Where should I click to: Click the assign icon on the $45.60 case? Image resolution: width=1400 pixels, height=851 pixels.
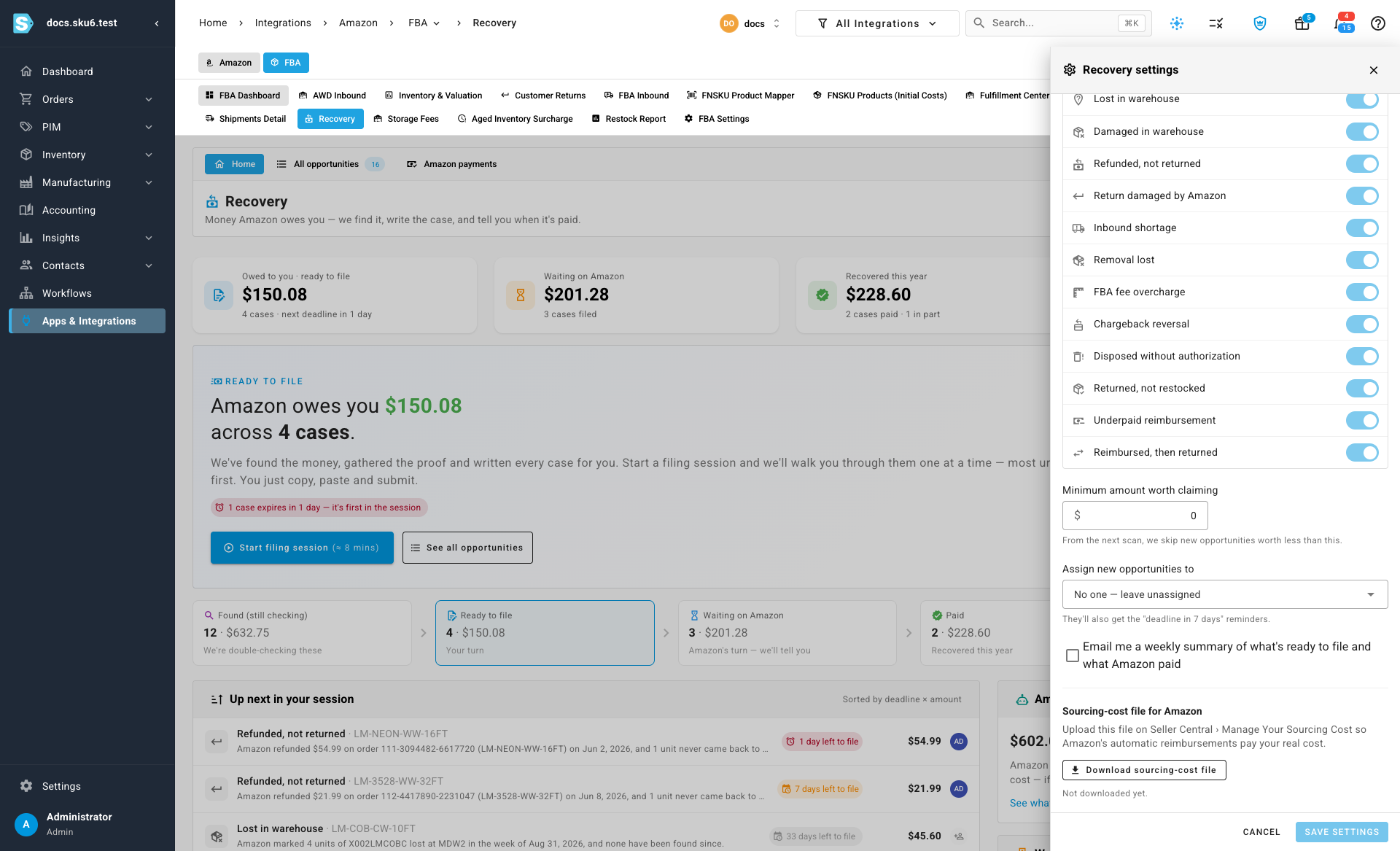point(959,836)
